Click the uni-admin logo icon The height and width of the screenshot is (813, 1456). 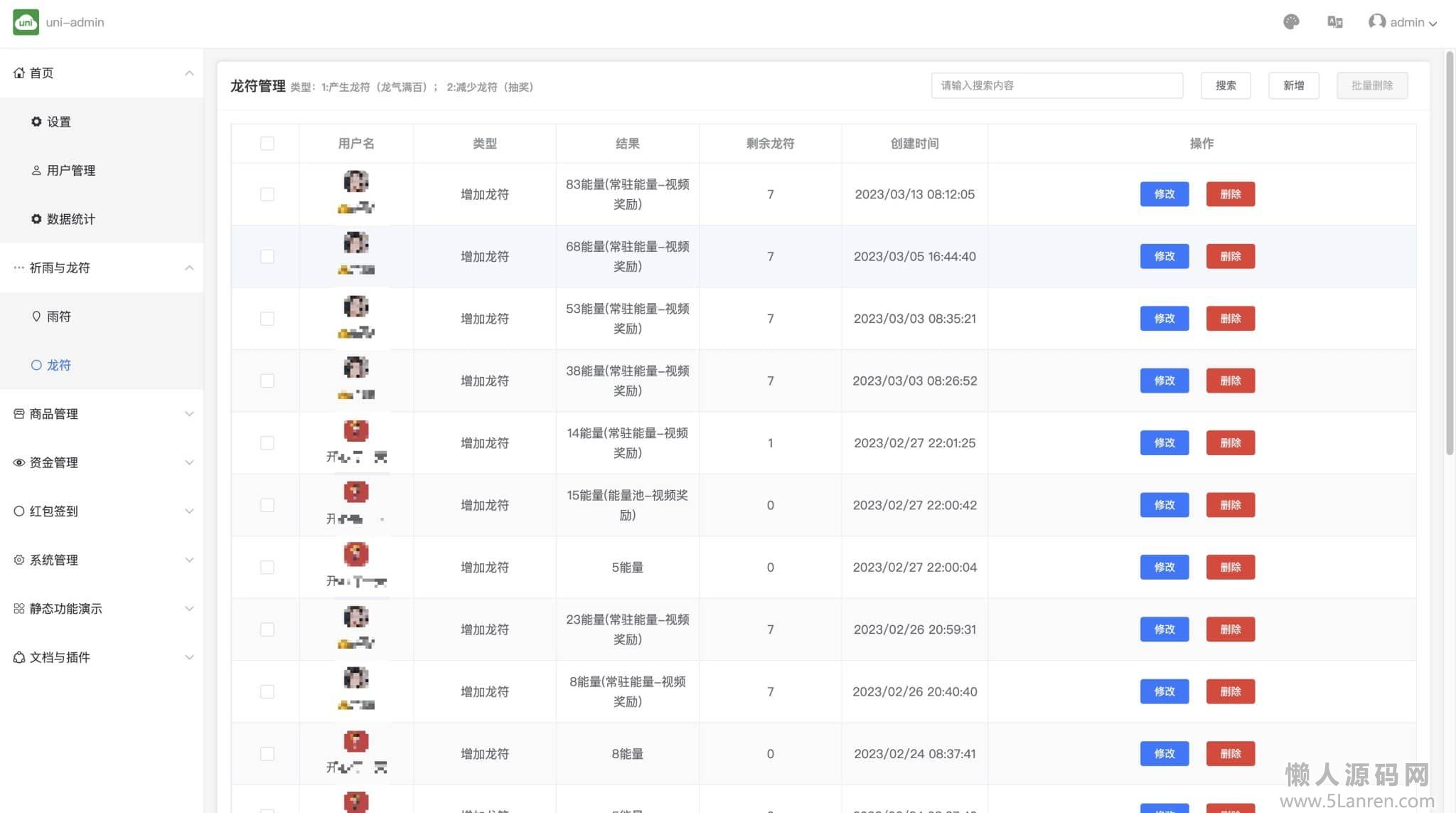26,22
